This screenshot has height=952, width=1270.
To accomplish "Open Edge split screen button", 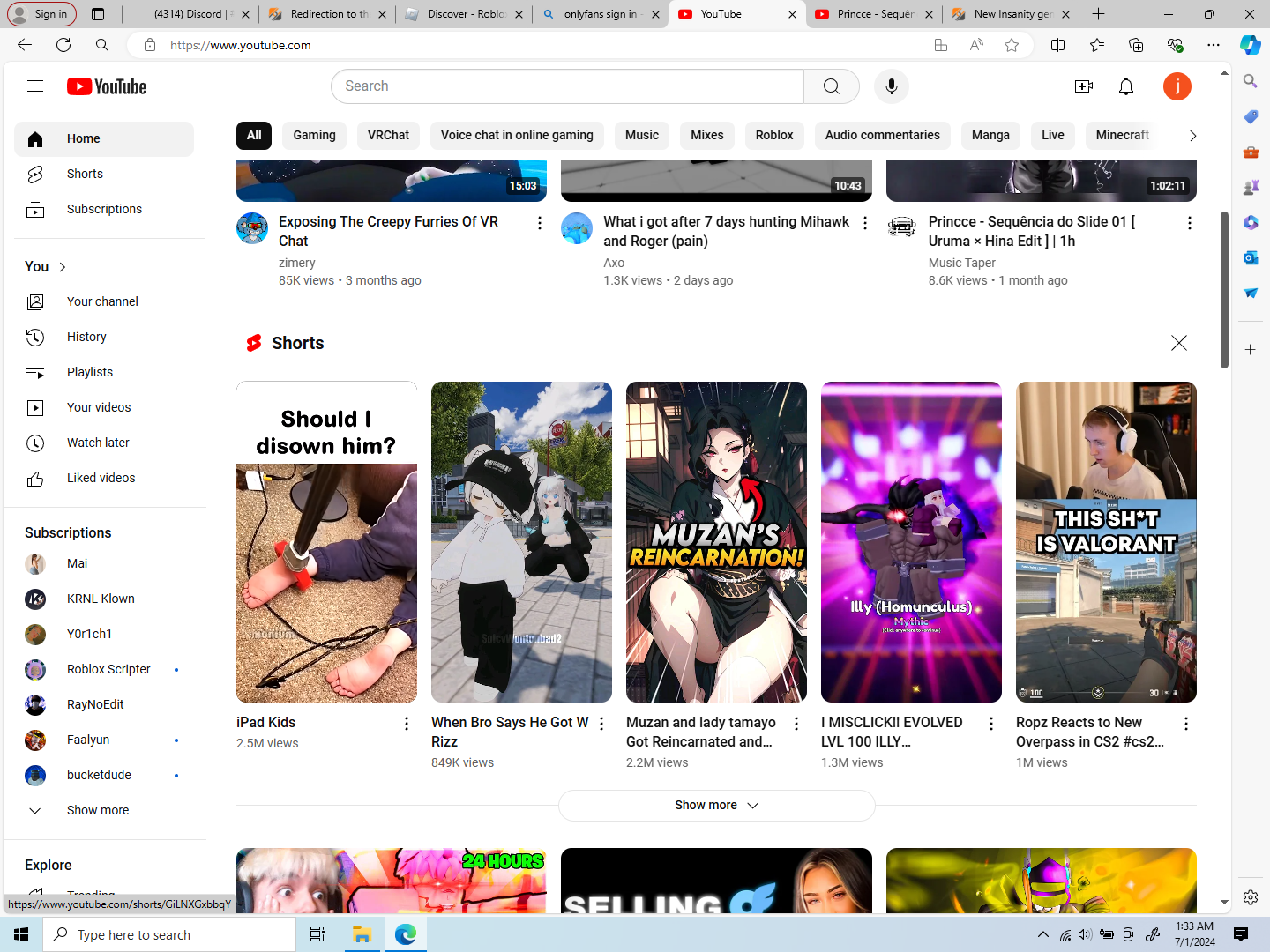I will click(x=1058, y=45).
